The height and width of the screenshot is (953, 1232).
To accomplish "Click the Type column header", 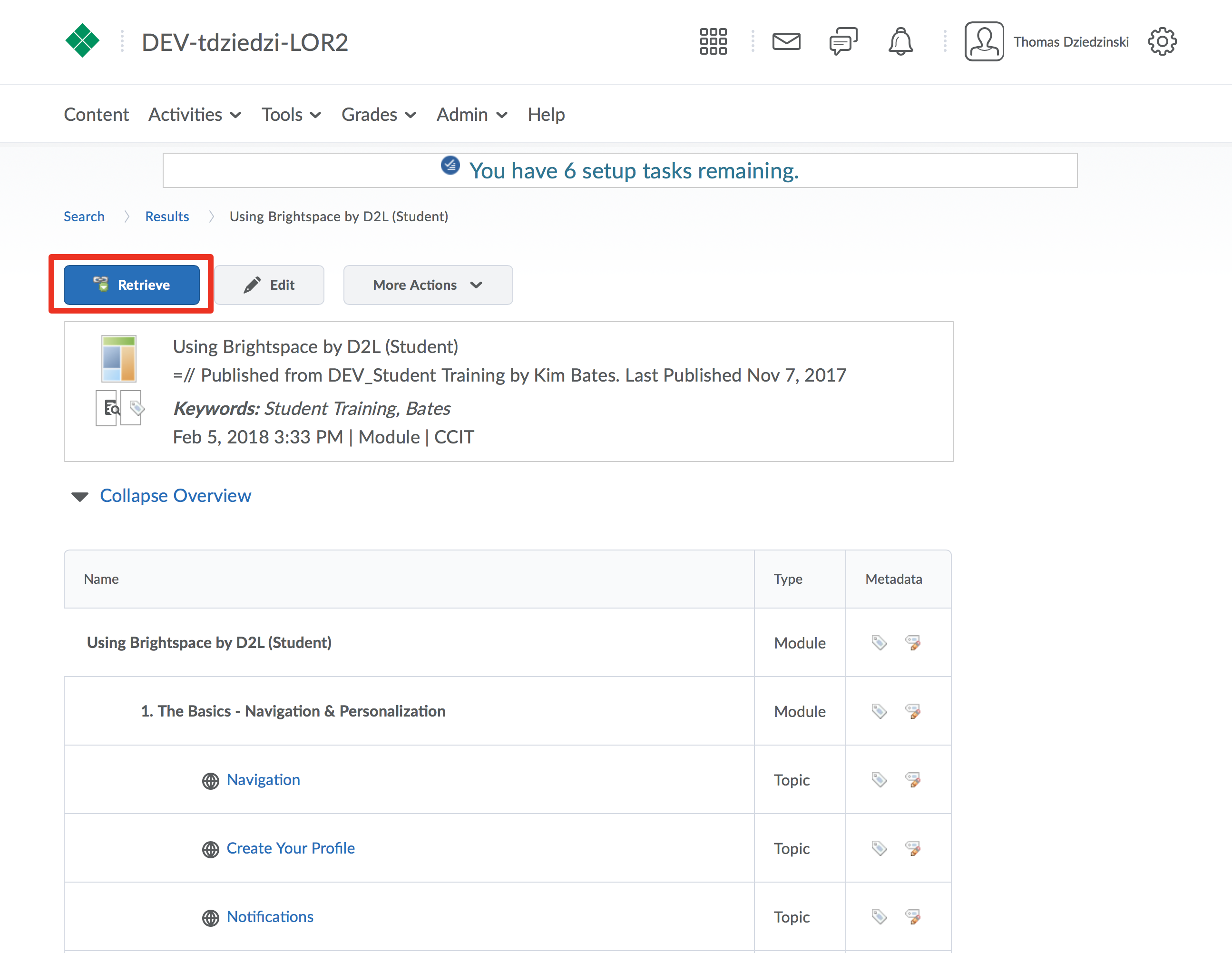I will [x=788, y=579].
